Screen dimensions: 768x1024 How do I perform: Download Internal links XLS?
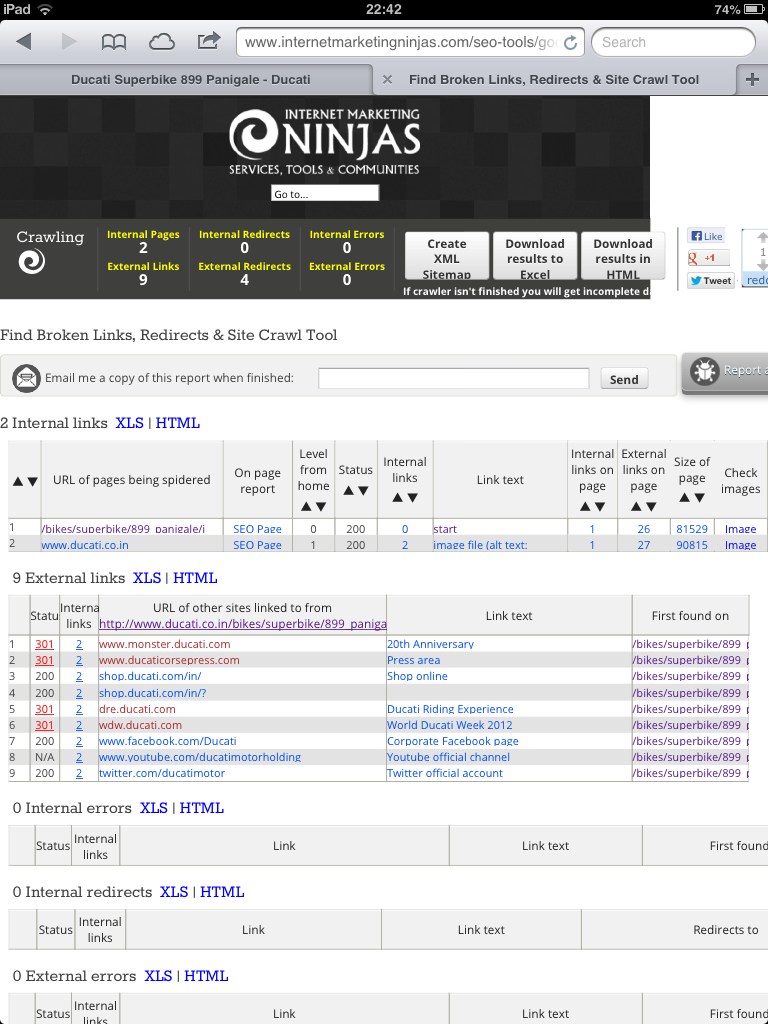click(x=129, y=423)
